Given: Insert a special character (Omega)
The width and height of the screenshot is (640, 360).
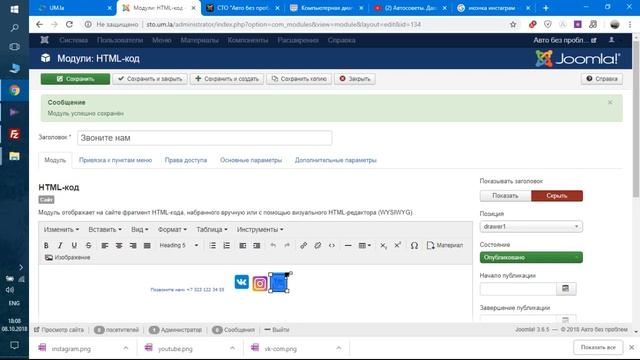Looking at the screenshot, I should point(414,245).
